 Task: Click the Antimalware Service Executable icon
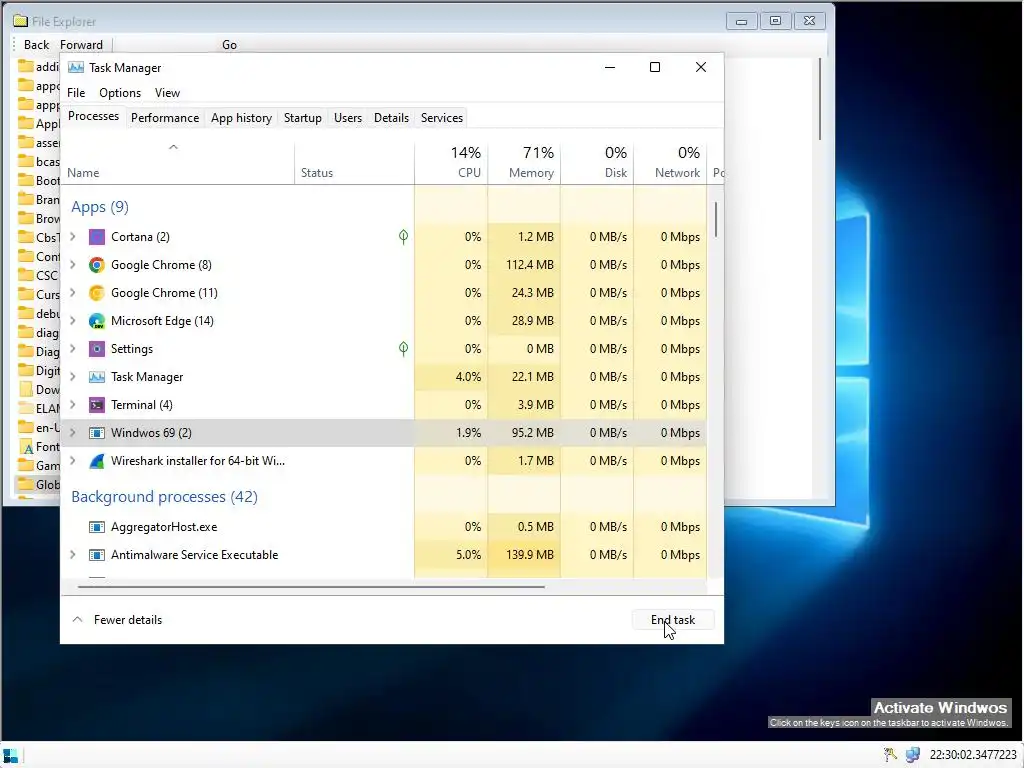(x=97, y=555)
